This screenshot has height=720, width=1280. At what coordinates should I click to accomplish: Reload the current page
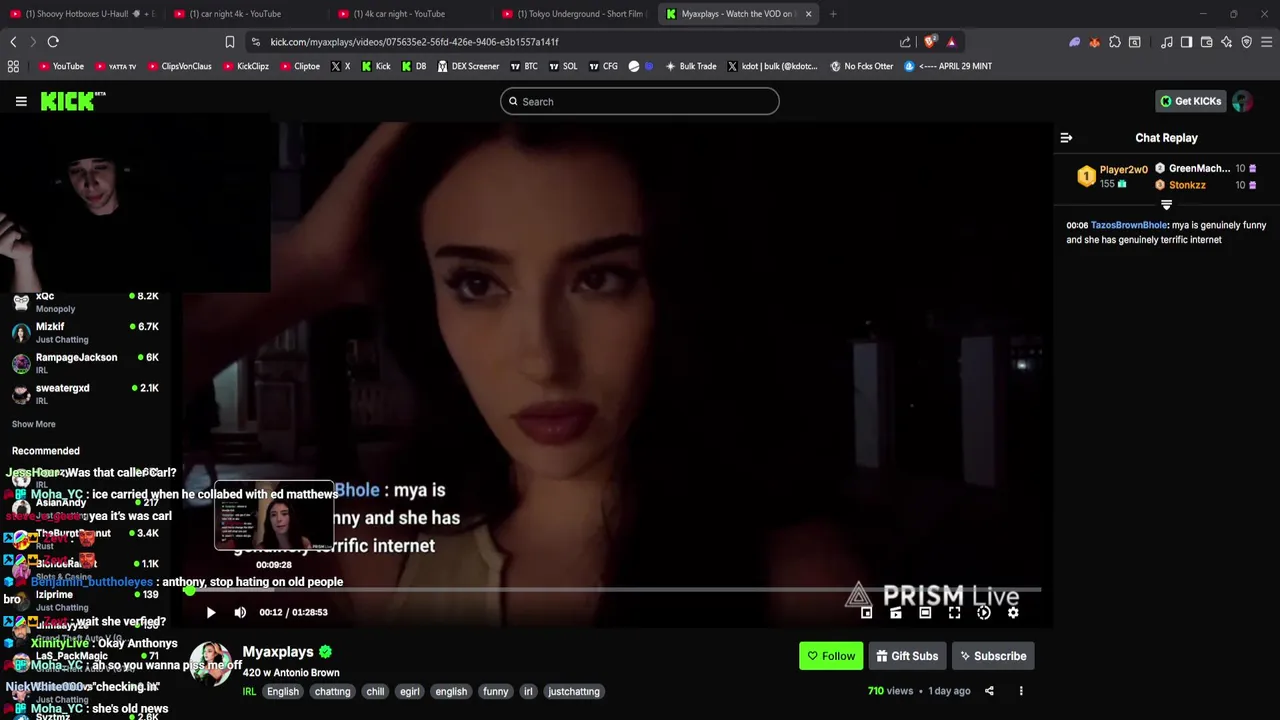tap(53, 42)
